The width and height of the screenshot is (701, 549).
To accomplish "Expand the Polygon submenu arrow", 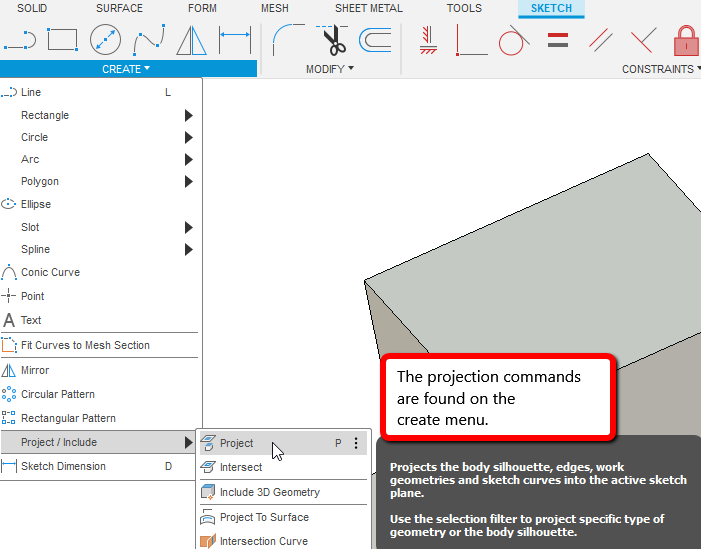I will [189, 181].
